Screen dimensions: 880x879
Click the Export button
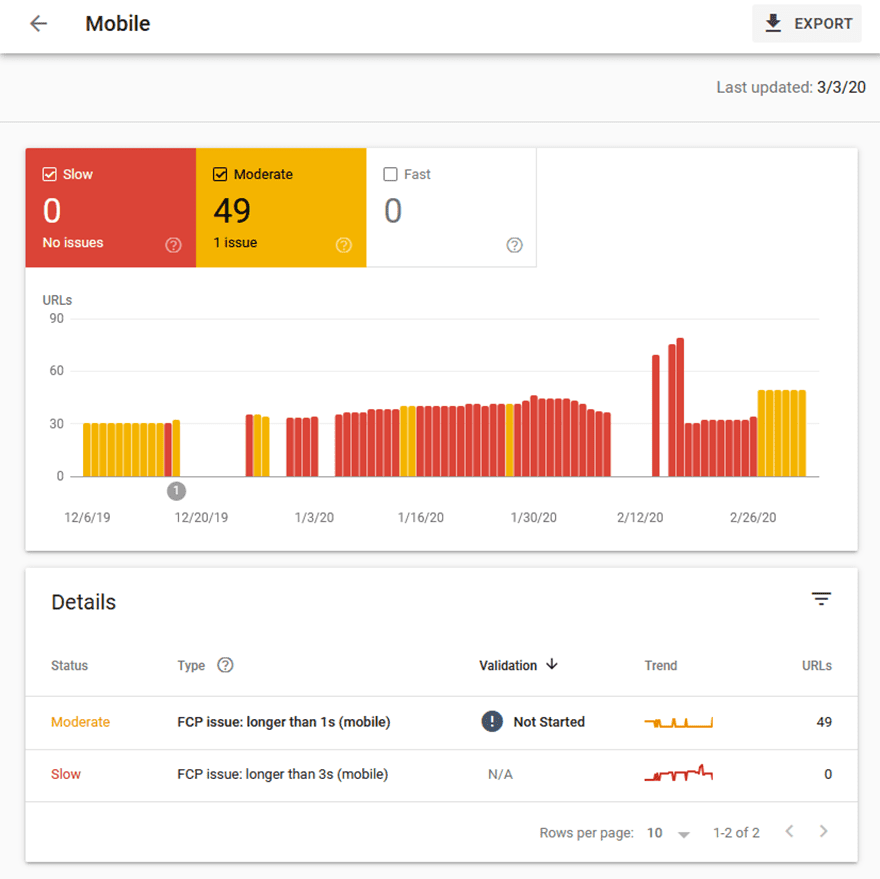(x=807, y=24)
